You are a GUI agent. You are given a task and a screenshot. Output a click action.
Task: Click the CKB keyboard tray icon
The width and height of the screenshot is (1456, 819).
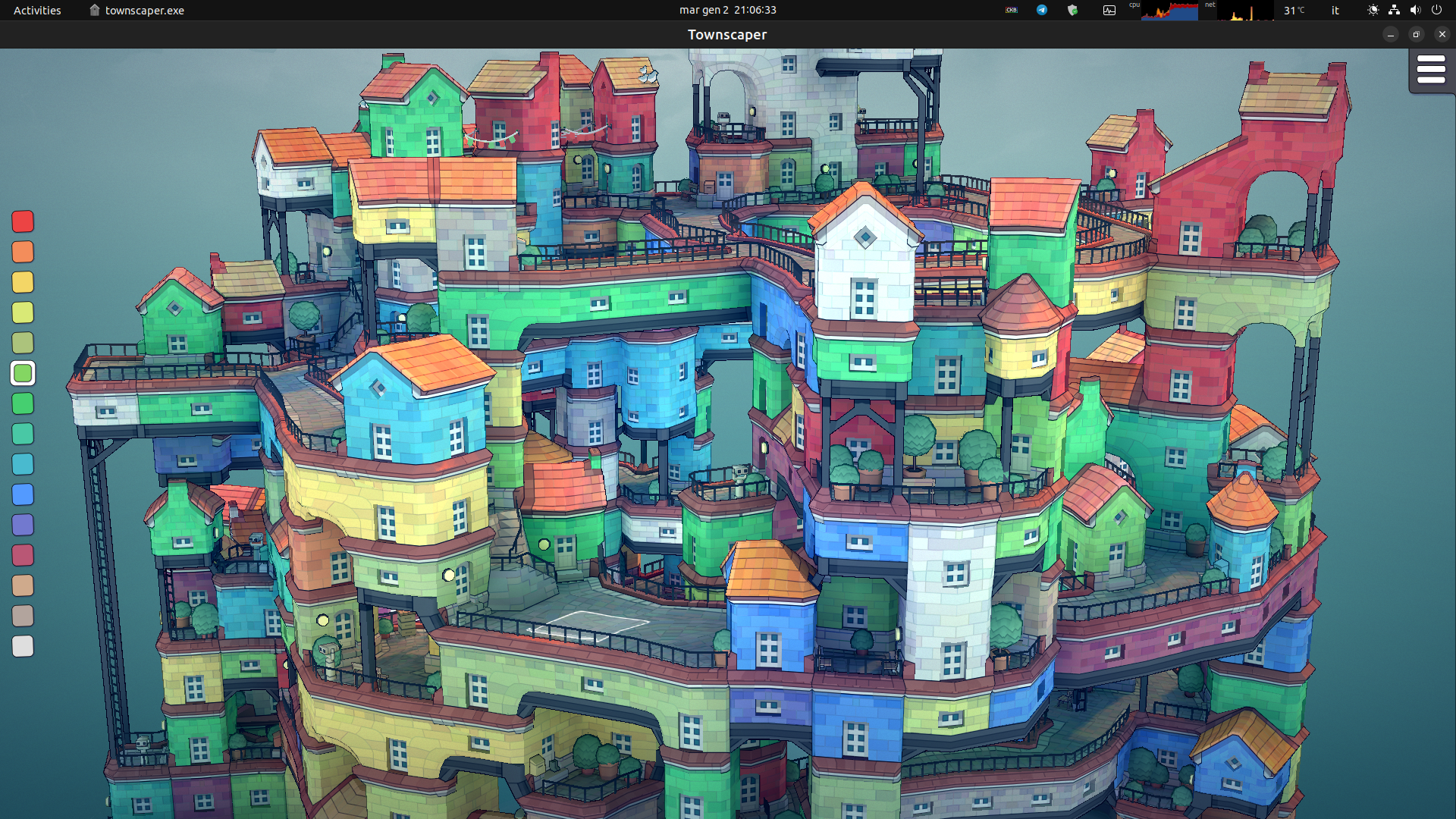coord(1011,10)
